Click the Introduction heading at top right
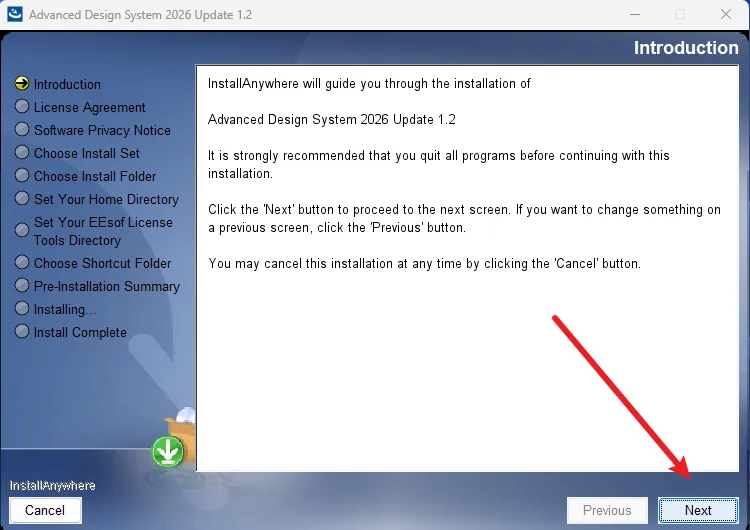This screenshot has height=530, width=750. coord(686,48)
